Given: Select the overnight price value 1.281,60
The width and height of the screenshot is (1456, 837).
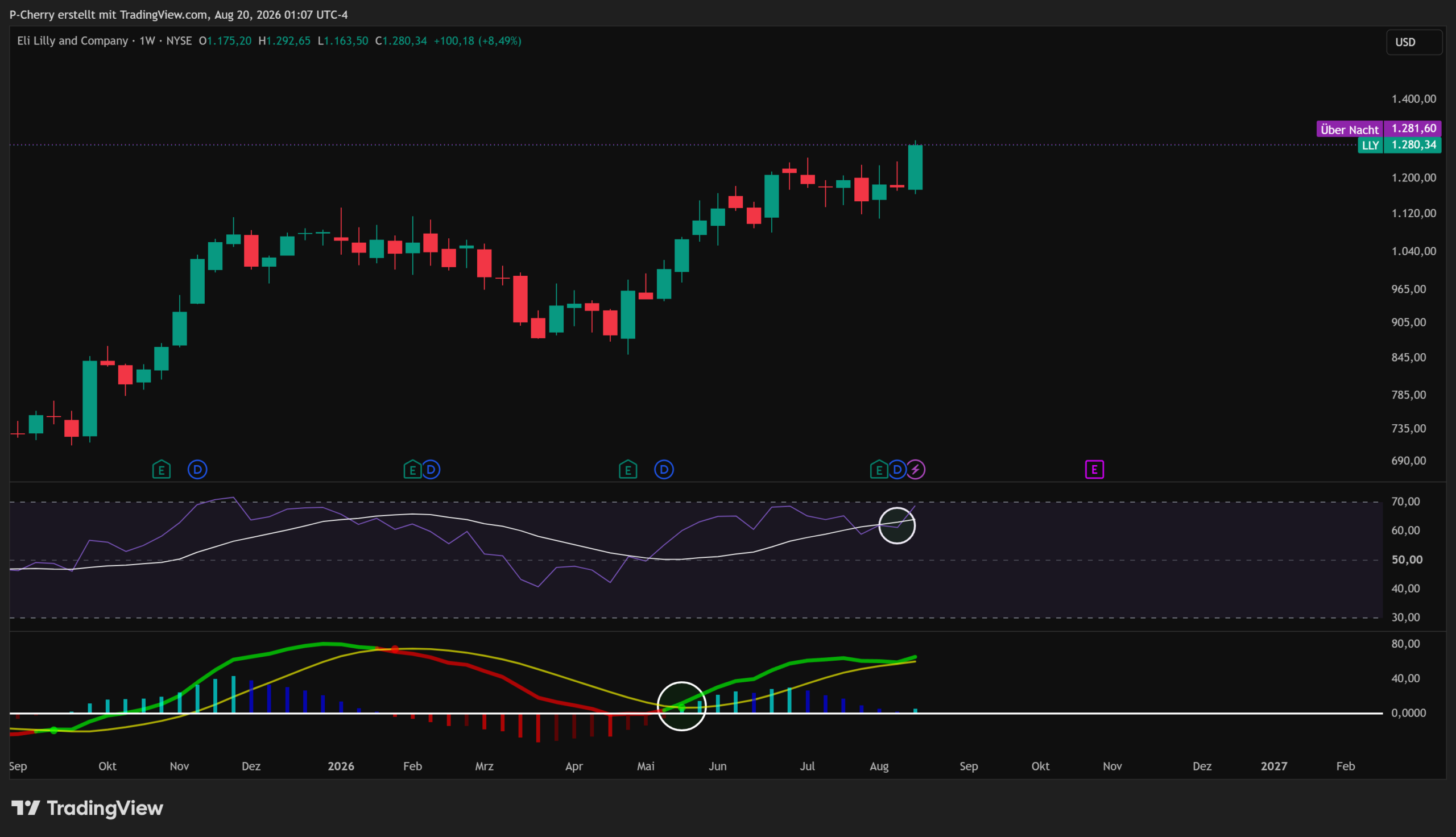Looking at the screenshot, I should tap(1413, 129).
